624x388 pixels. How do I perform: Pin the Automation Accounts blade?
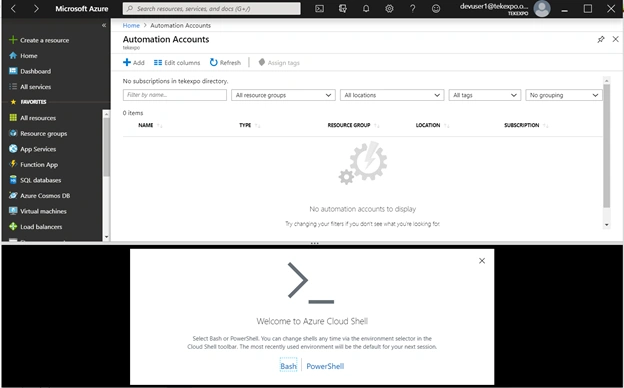601,39
